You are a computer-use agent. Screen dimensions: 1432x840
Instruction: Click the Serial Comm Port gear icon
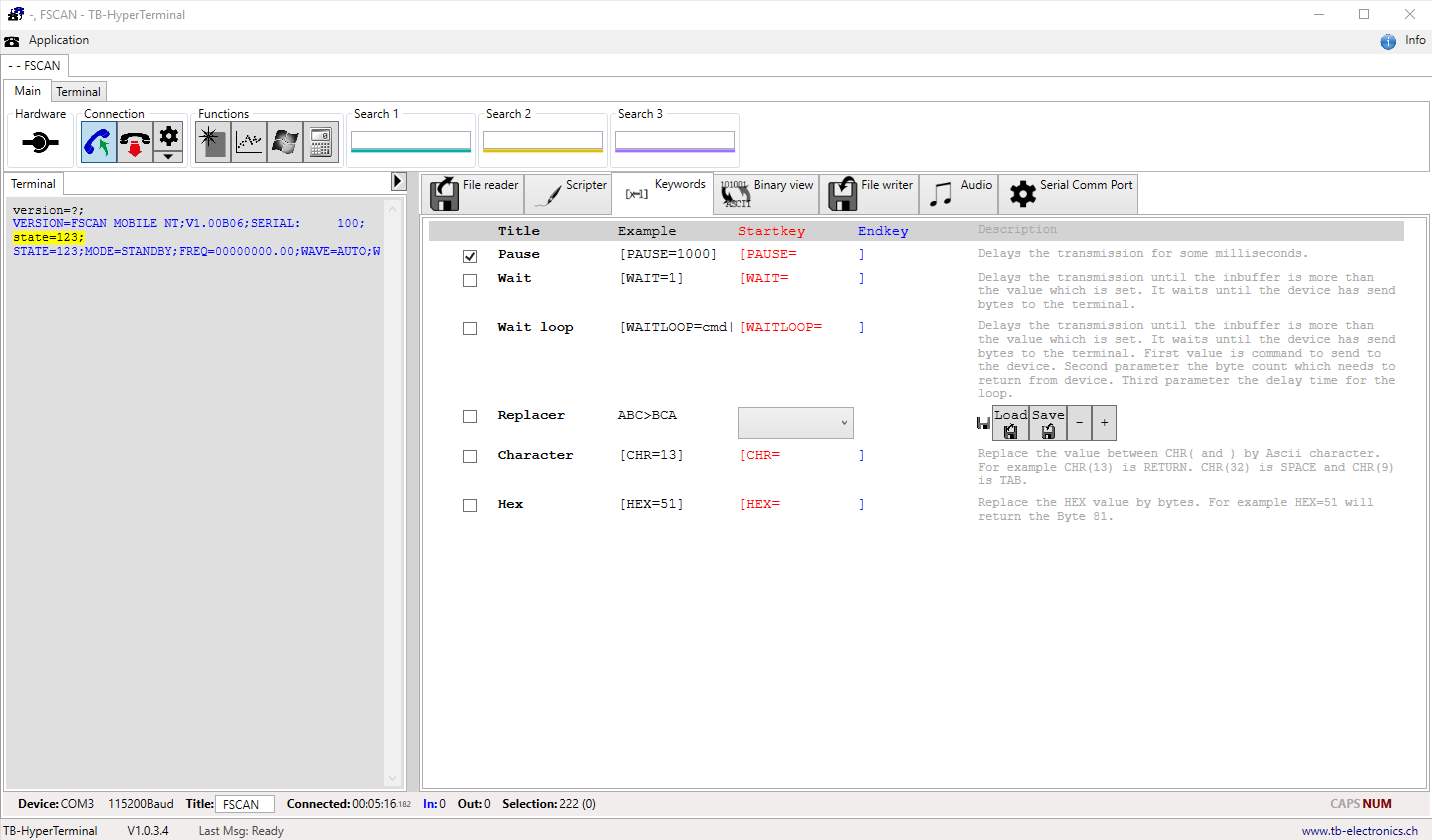coord(1023,194)
